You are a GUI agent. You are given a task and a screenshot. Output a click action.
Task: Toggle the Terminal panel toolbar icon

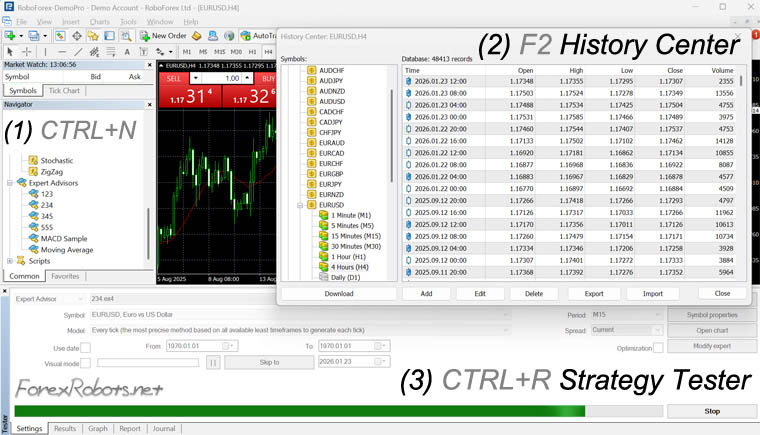(x=110, y=36)
